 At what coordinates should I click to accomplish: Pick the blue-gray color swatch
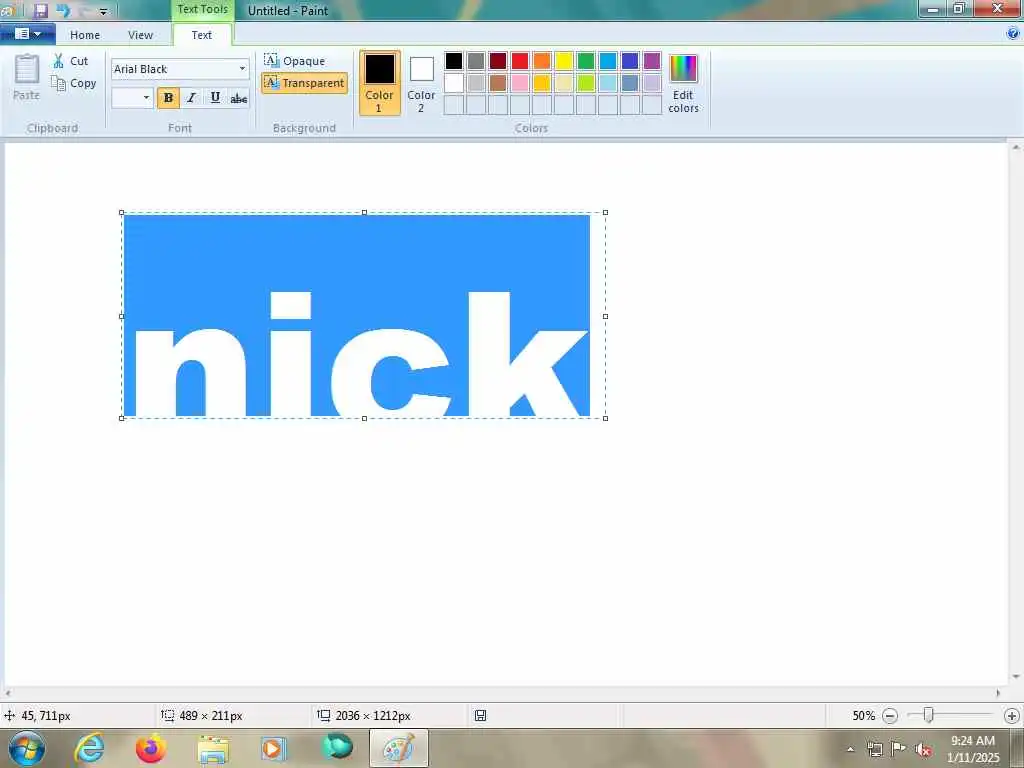point(630,83)
